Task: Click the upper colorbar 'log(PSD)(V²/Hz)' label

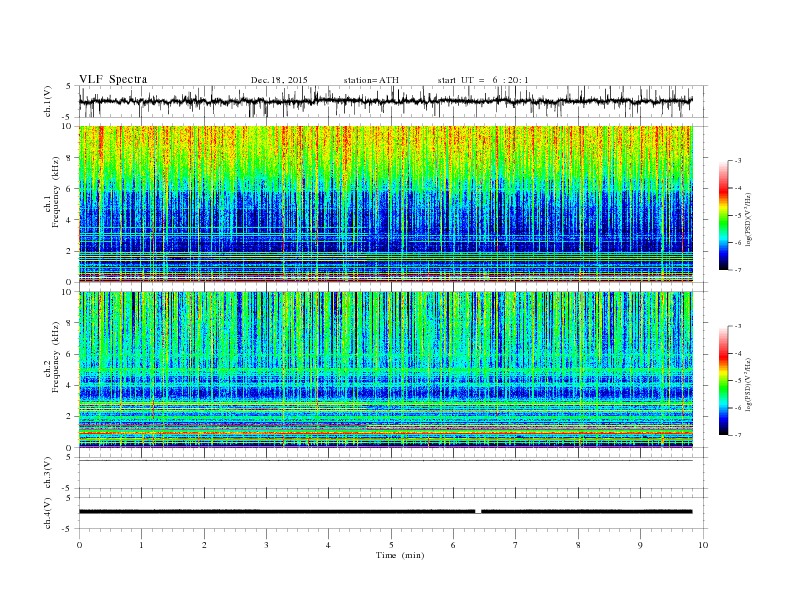Action: pos(749,219)
